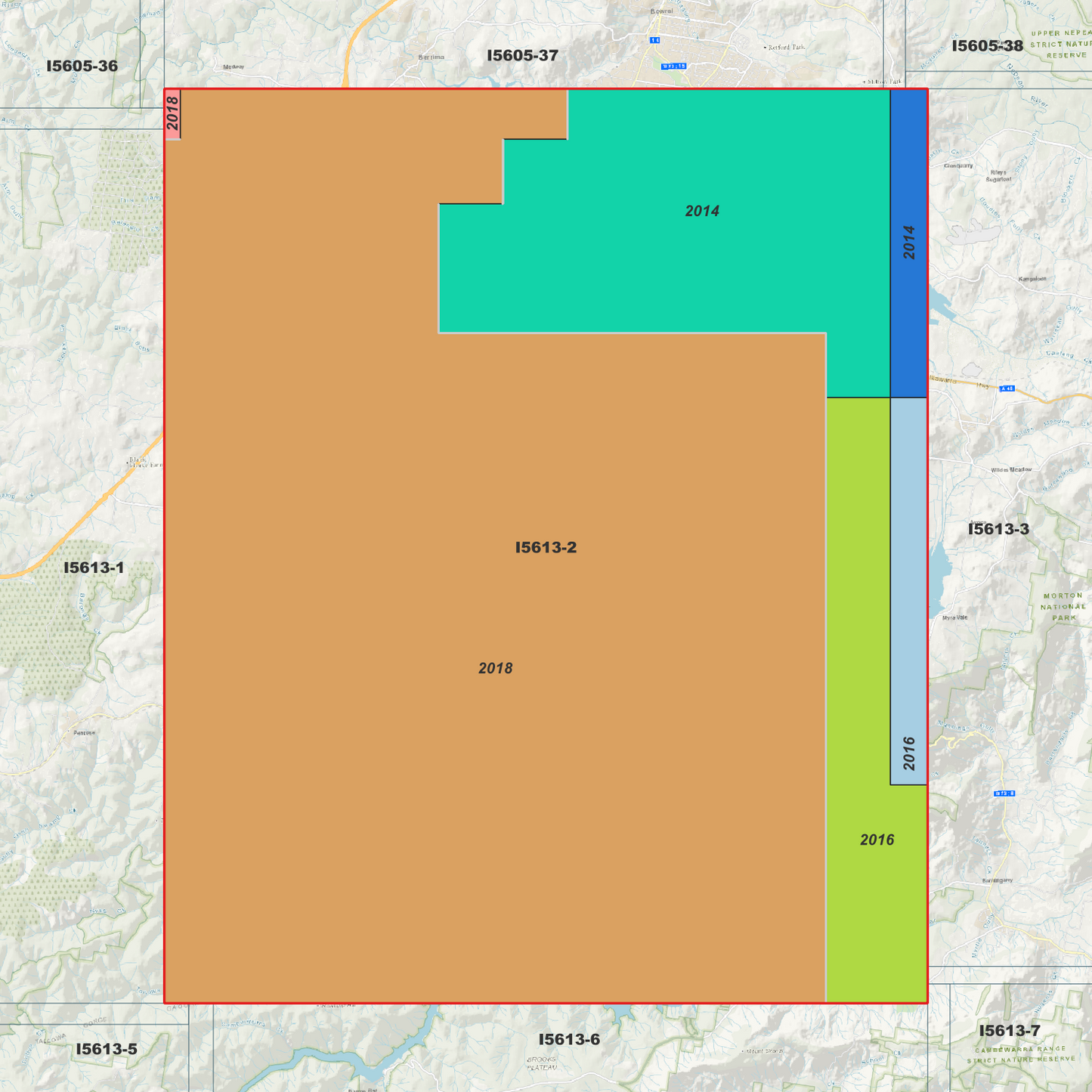Select the blue route shield near Bowral

coord(655,40)
